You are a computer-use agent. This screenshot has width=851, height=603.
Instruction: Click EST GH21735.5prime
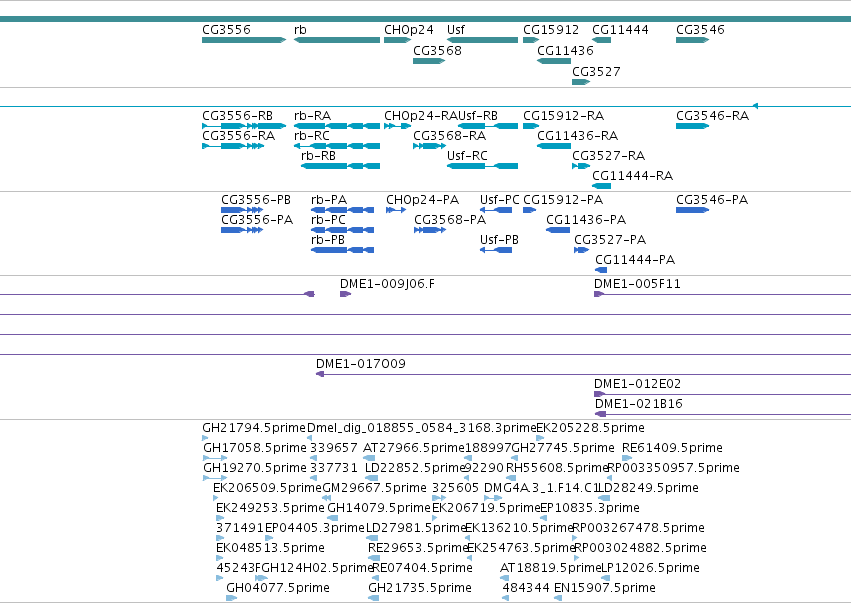click(373, 598)
